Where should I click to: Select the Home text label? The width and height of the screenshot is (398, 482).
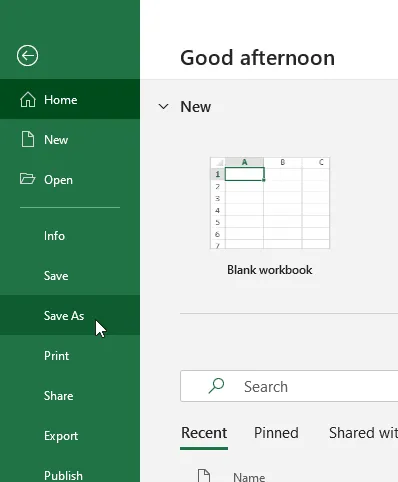coord(61,100)
